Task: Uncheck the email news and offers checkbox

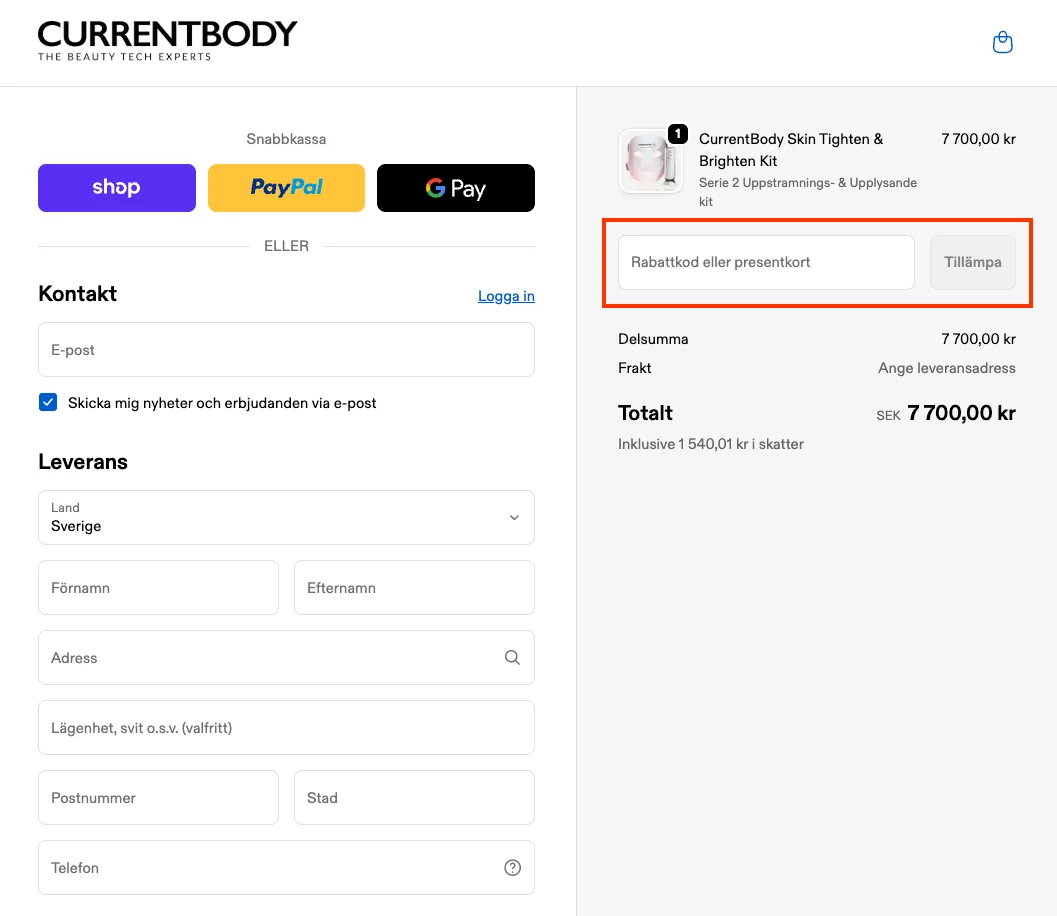Action: click(48, 402)
